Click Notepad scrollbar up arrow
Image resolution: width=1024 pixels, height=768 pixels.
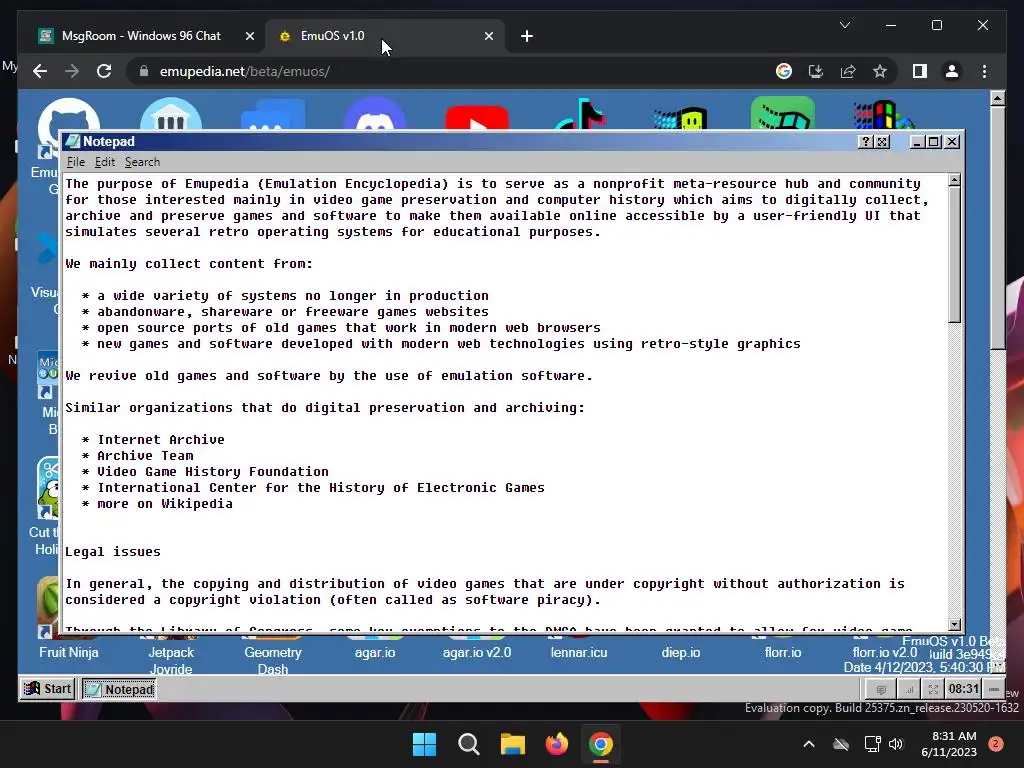(955, 180)
